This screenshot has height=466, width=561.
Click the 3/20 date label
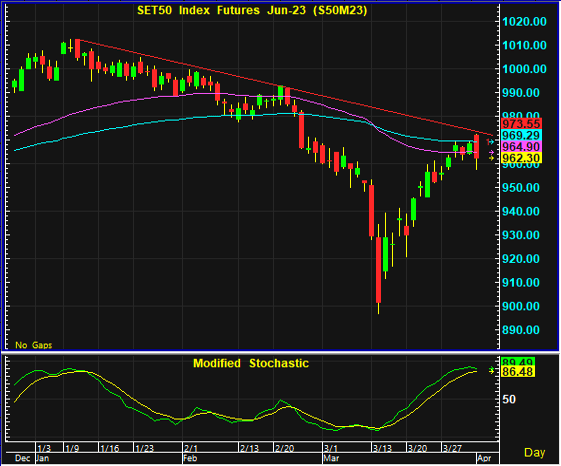point(418,448)
